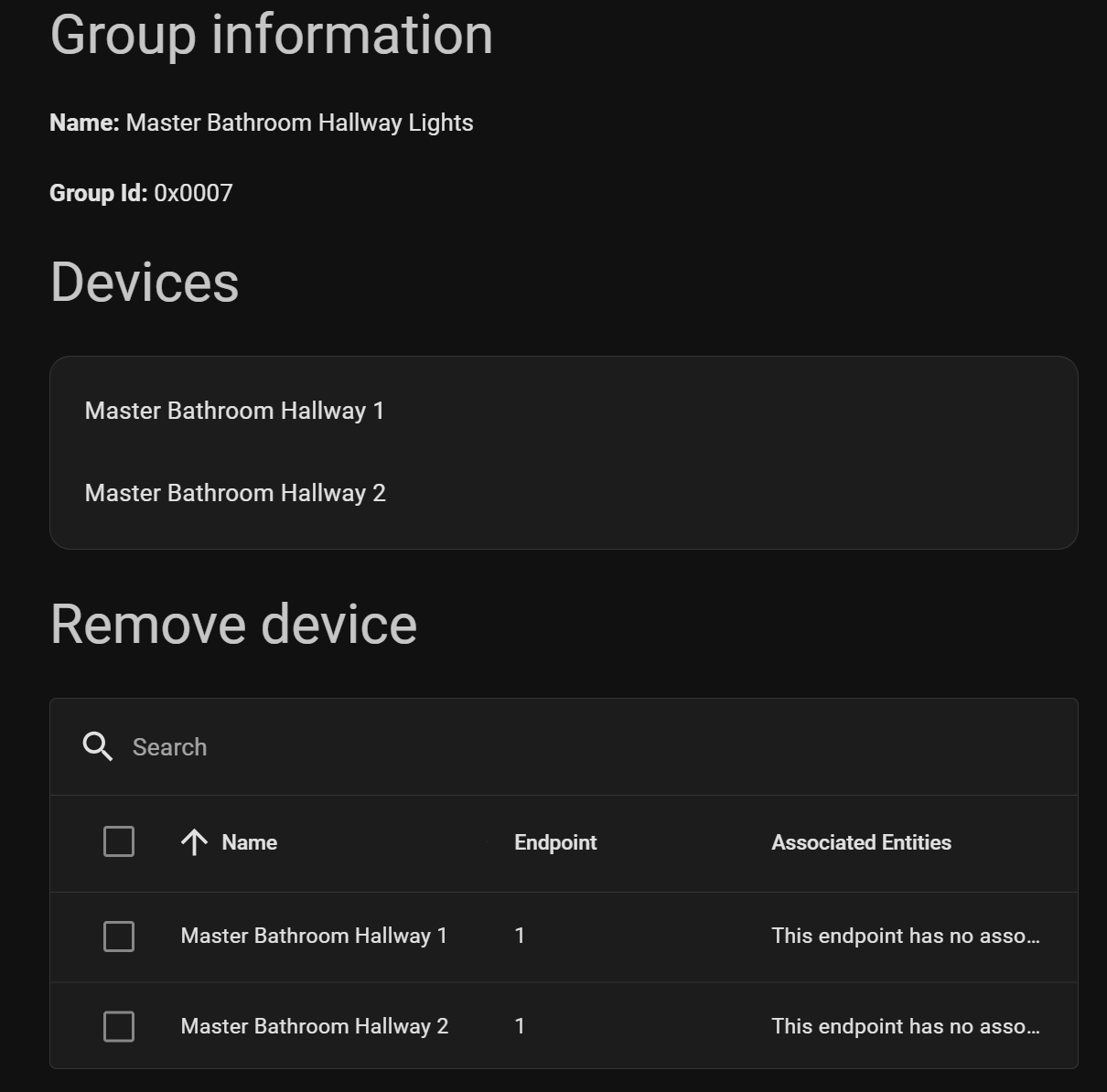This screenshot has height=1092, width=1107.
Task: Select the Master Bathroom Hallway 1 table row name
Action: pos(314,936)
